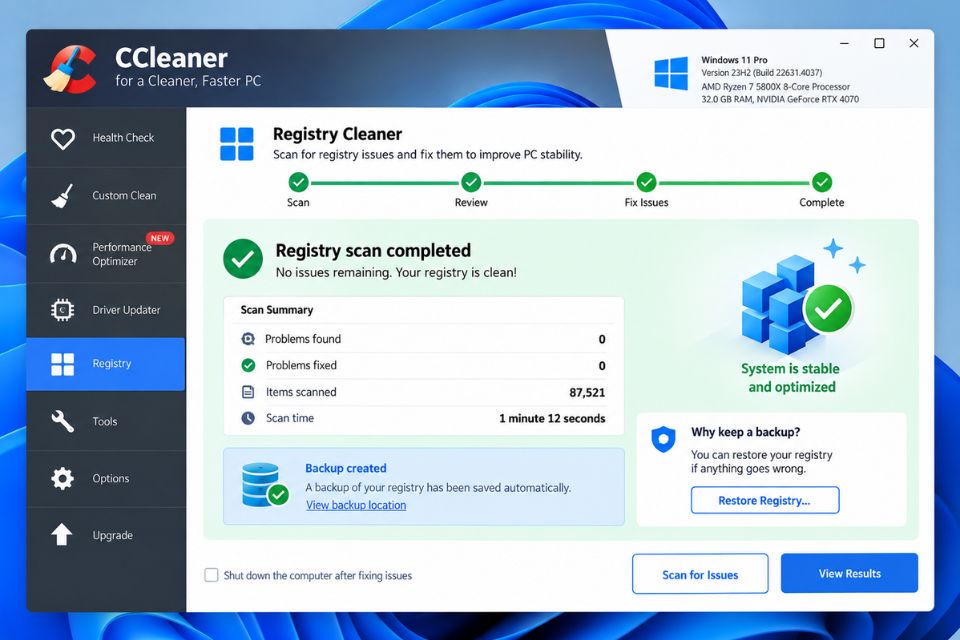
Task: Click the Registry Cleaner header icon
Action: [236, 144]
